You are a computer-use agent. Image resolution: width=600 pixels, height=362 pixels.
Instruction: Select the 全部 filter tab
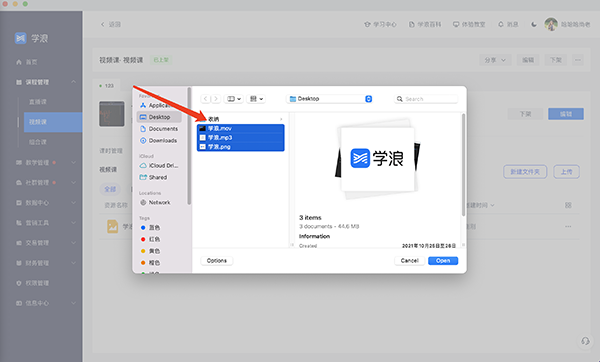pos(110,189)
